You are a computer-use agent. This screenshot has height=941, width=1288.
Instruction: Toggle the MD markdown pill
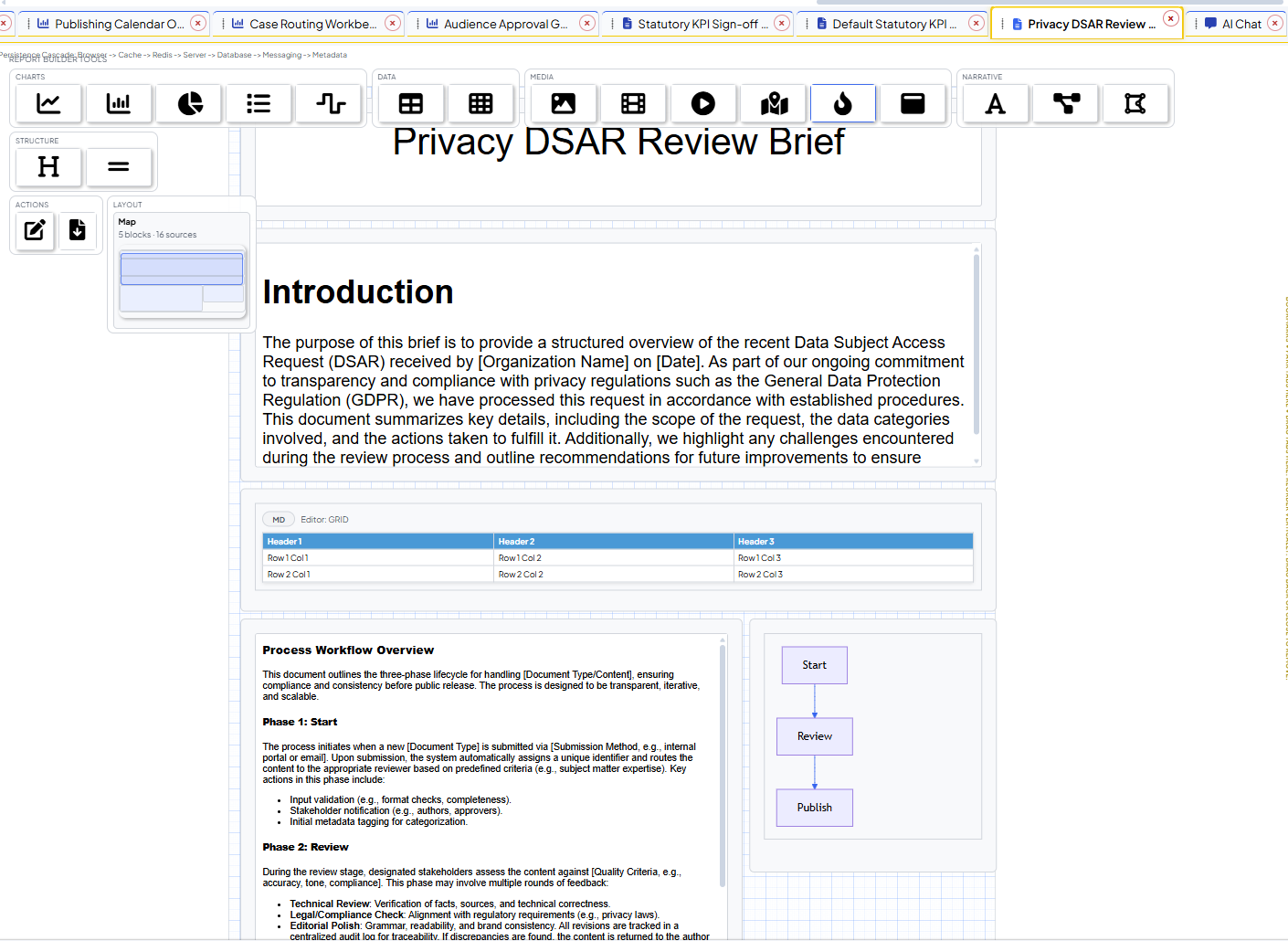[279, 519]
